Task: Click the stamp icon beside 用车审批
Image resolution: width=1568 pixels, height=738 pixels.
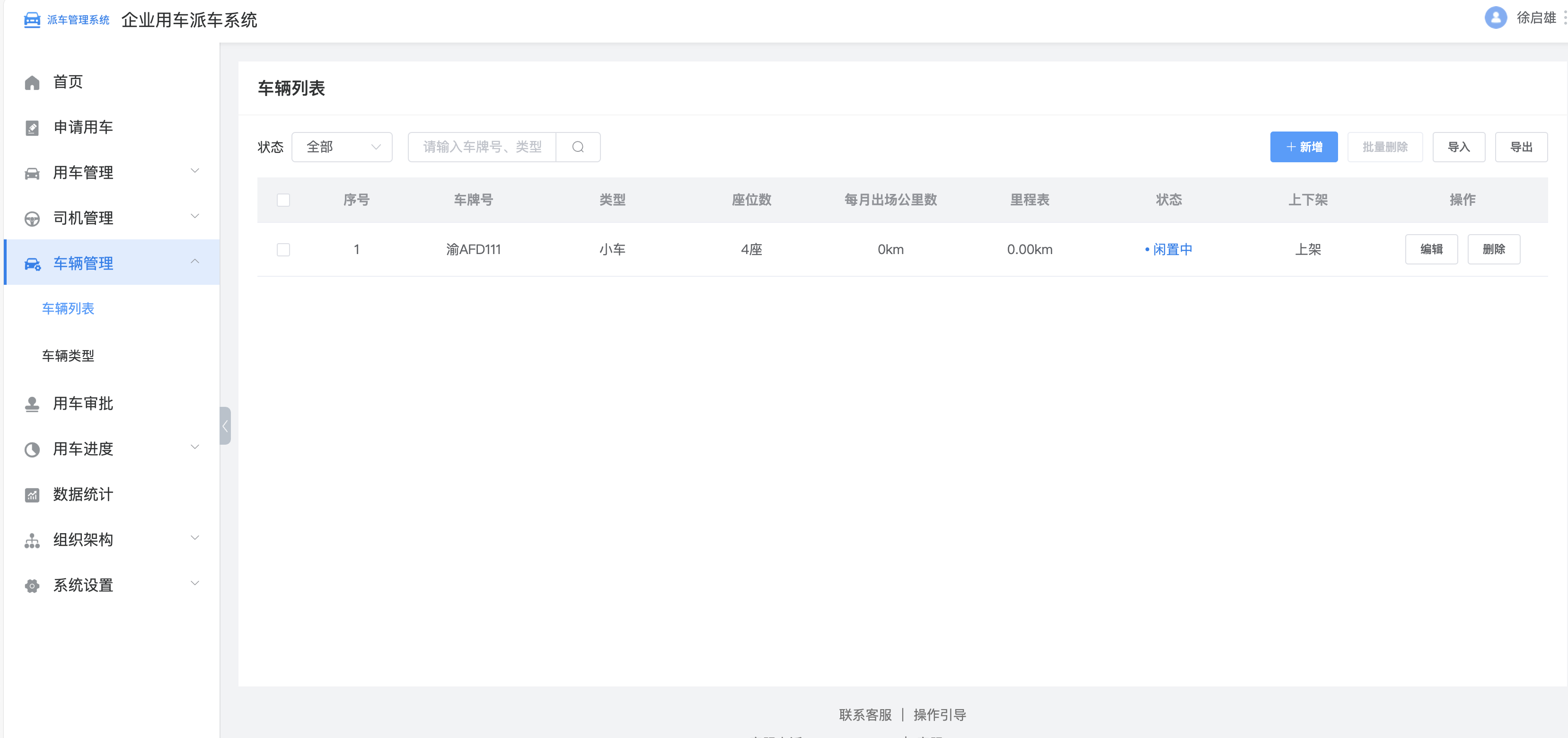Action: pyautogui.click(x=32, y=404)
